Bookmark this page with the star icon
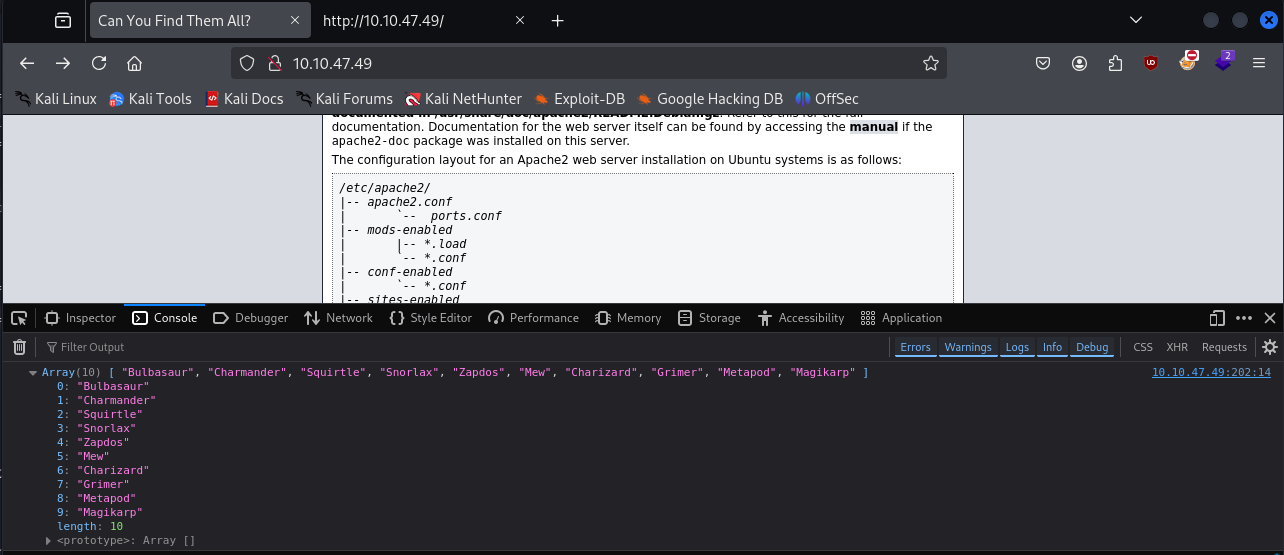 click(931, 63)
